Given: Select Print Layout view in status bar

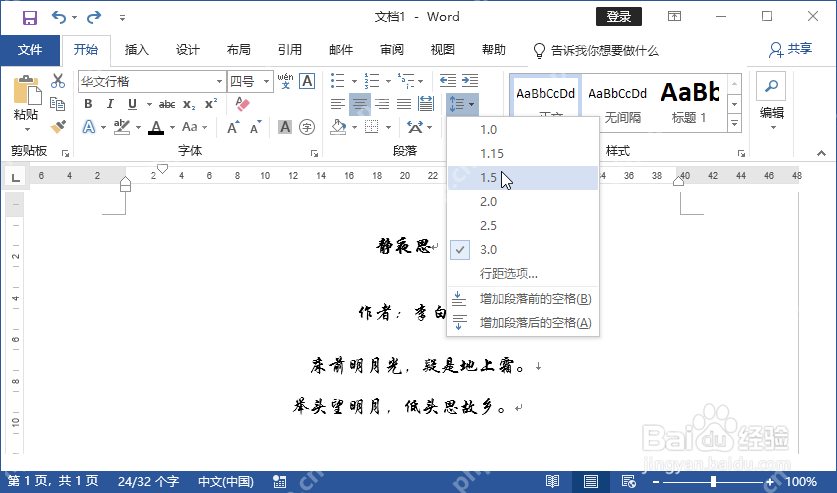Looking at the screenshot, I should click(x=590, y=481).
